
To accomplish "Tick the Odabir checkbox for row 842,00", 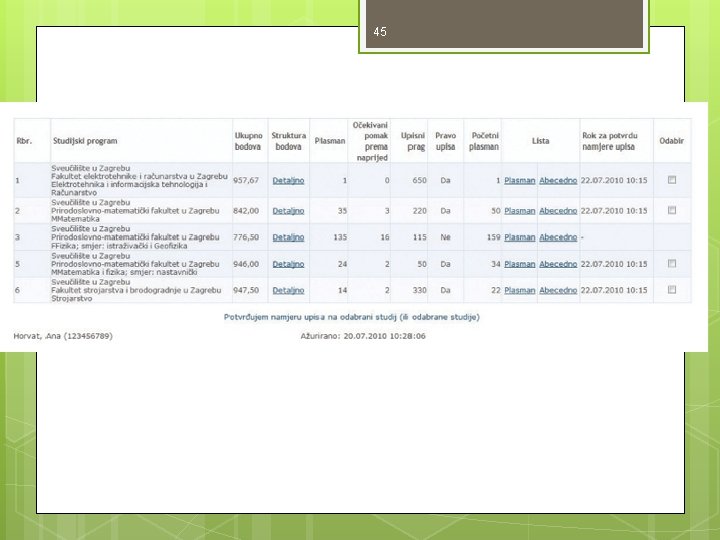I will [672, 210].
